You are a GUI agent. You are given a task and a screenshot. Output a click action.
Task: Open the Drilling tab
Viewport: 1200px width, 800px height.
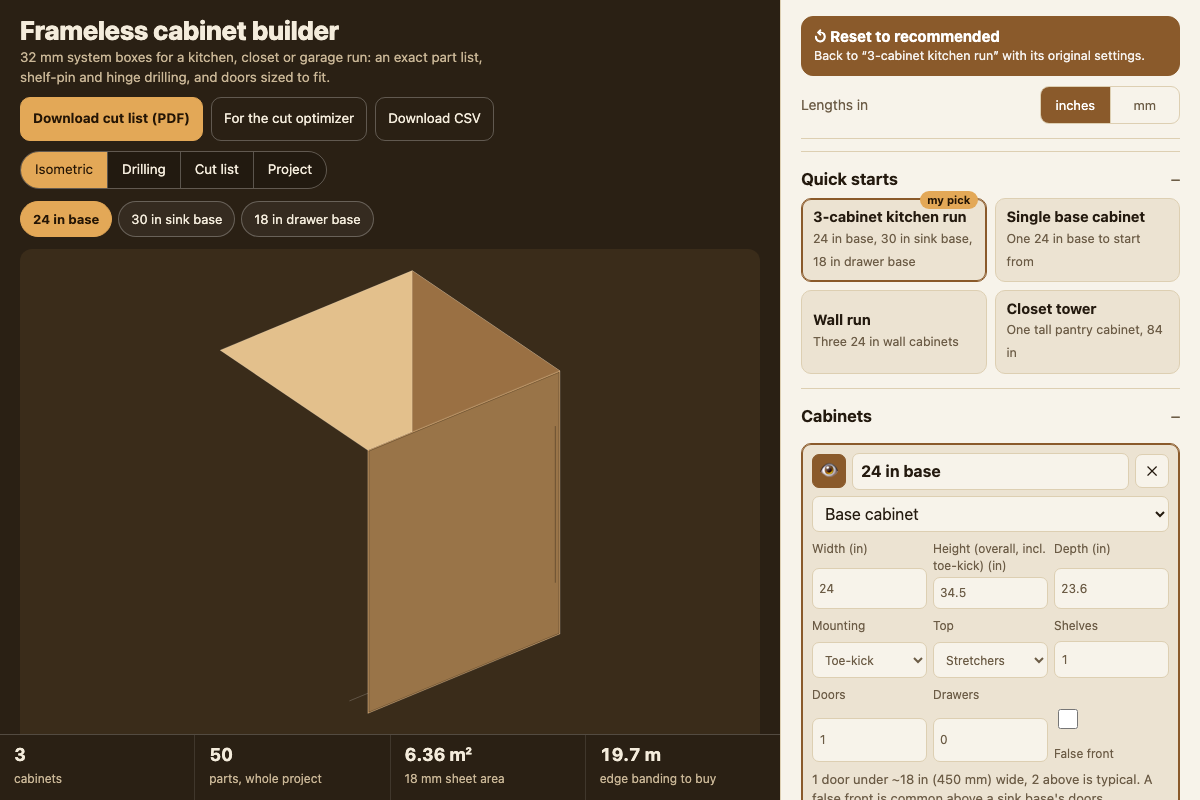(x=144, y=170)
